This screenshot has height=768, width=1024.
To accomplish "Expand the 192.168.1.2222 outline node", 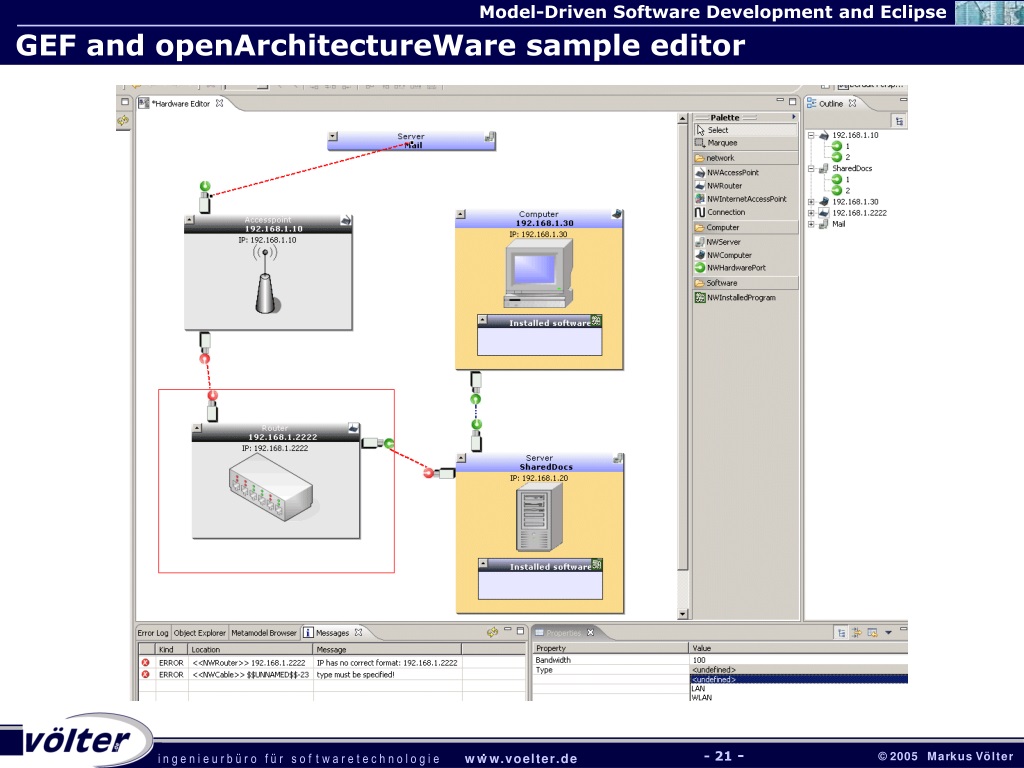I will (811, 213).
